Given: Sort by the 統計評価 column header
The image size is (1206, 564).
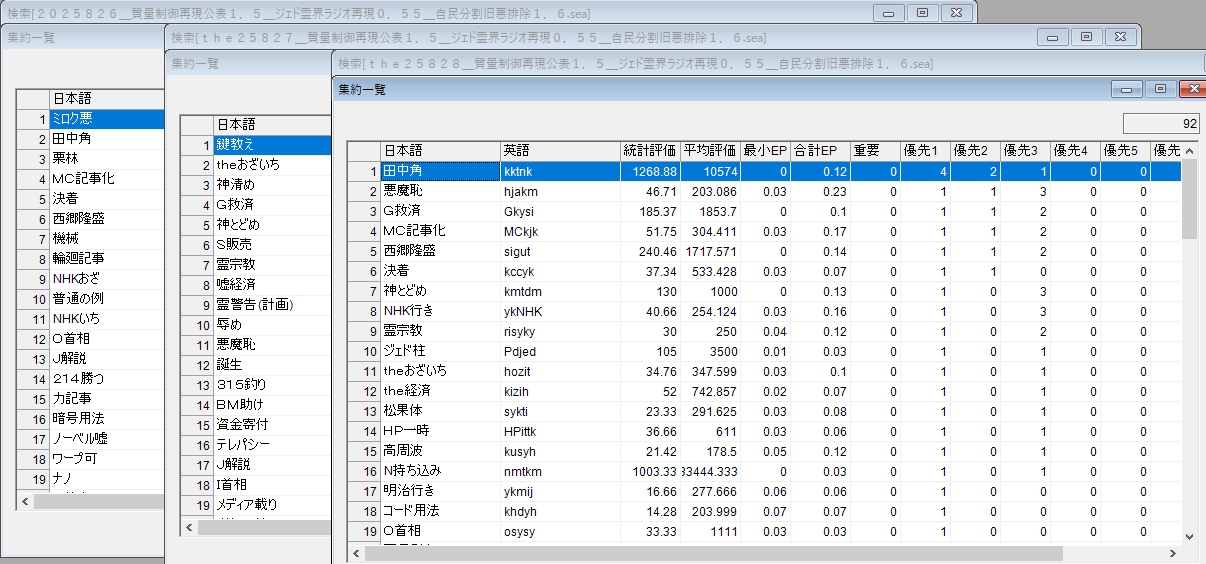Looking at the screenshot, I should coord(649,151).
